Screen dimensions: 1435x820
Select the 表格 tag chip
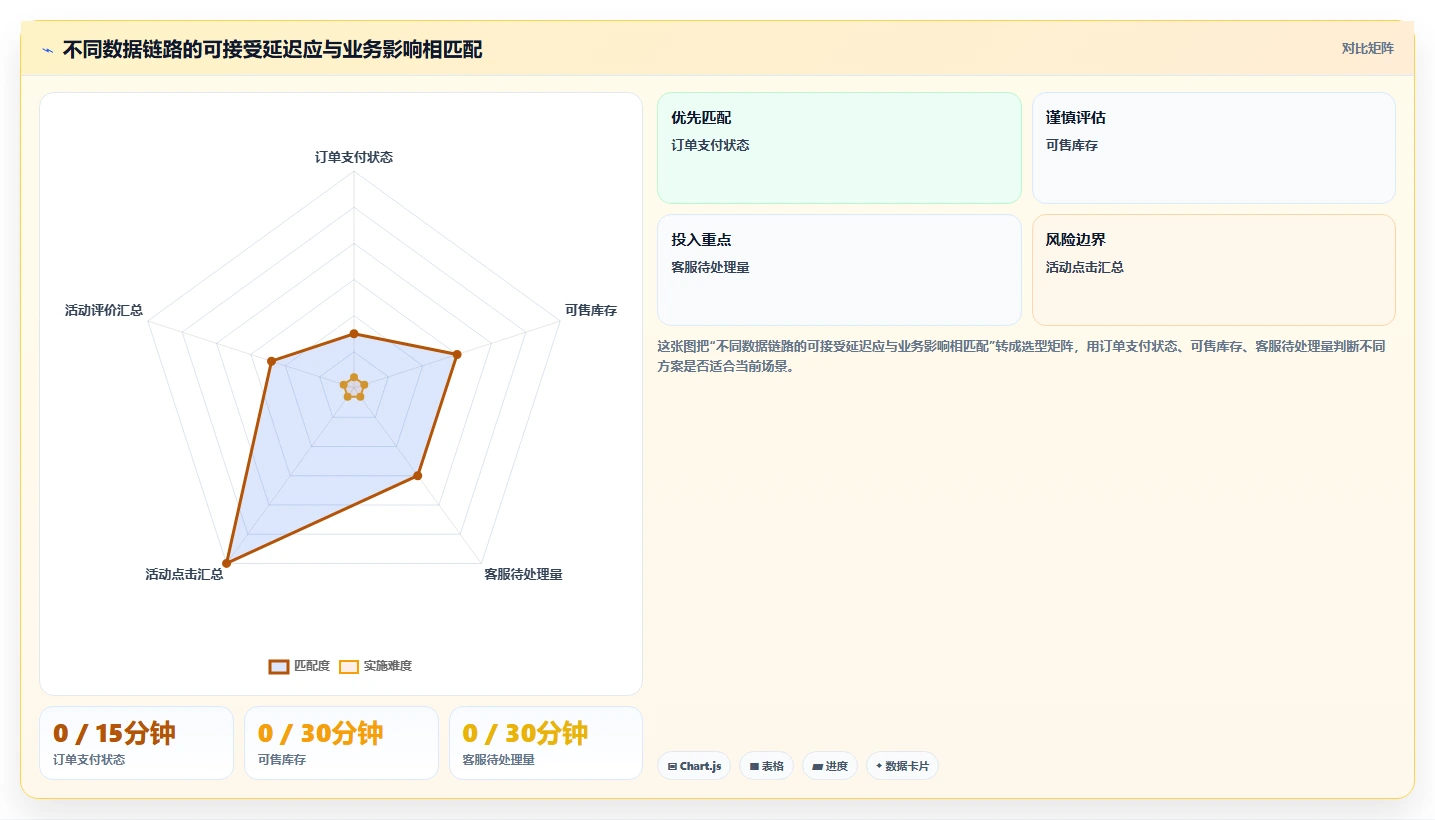tap(766, 766)
